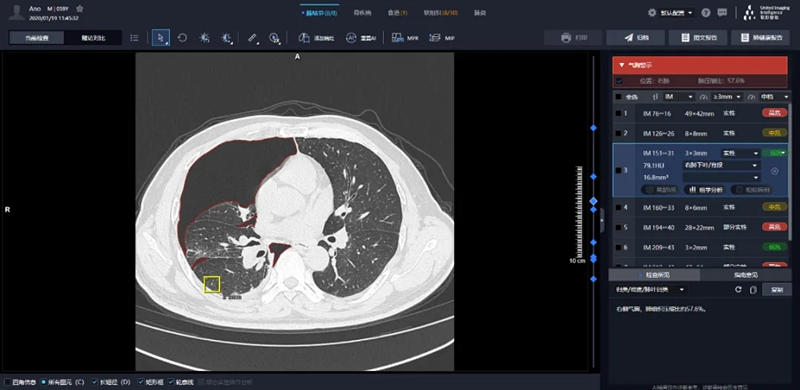Click the Print button
Image resolution: width=800 pixels, height=390 pixels.
pos(572,38)
